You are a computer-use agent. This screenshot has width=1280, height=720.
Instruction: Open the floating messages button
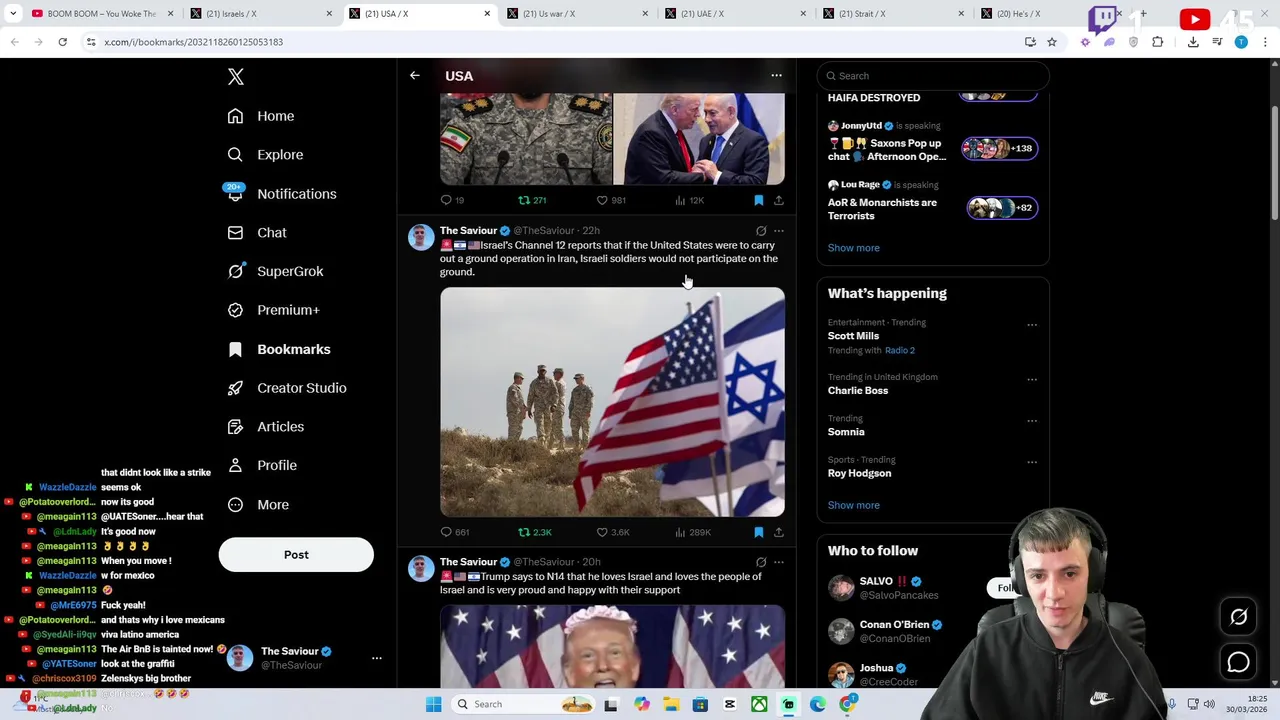(1239, 662)
